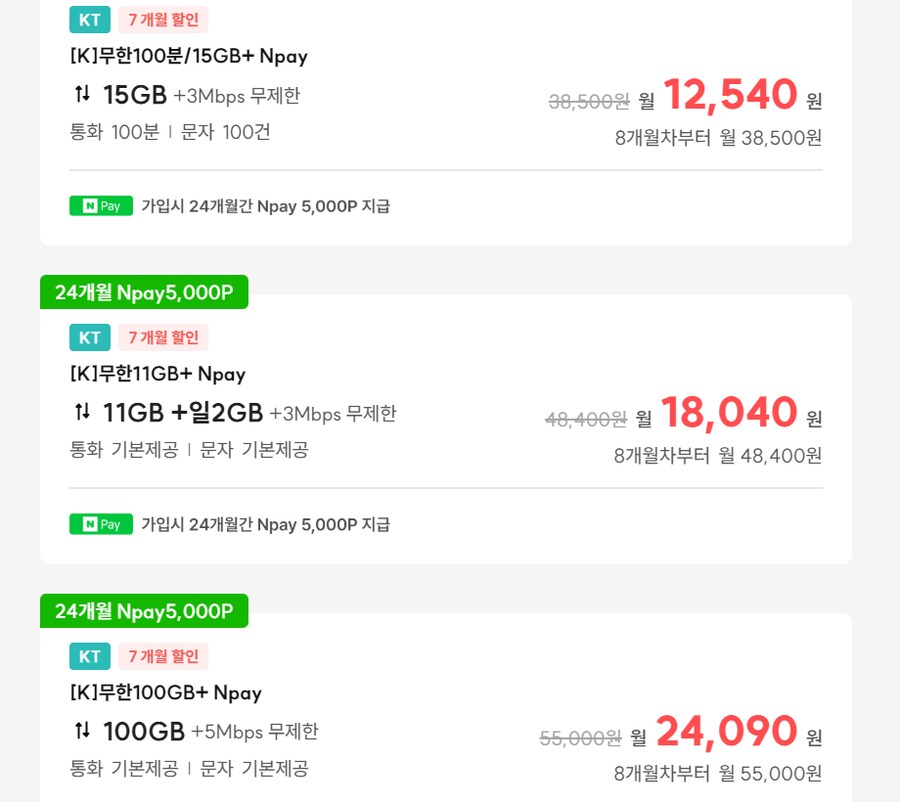Click the KT badge on the 100GB plan
The image size is (900, 802).
89,656
